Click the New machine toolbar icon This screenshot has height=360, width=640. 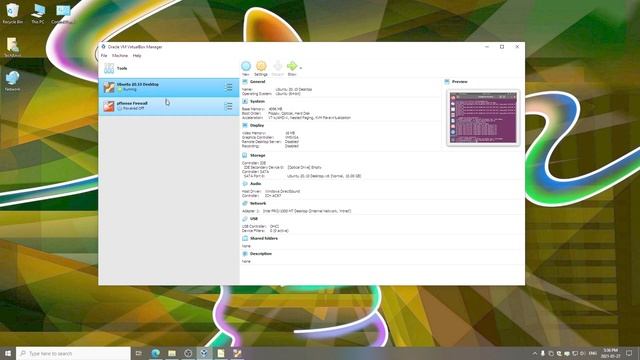pos(246,66)
